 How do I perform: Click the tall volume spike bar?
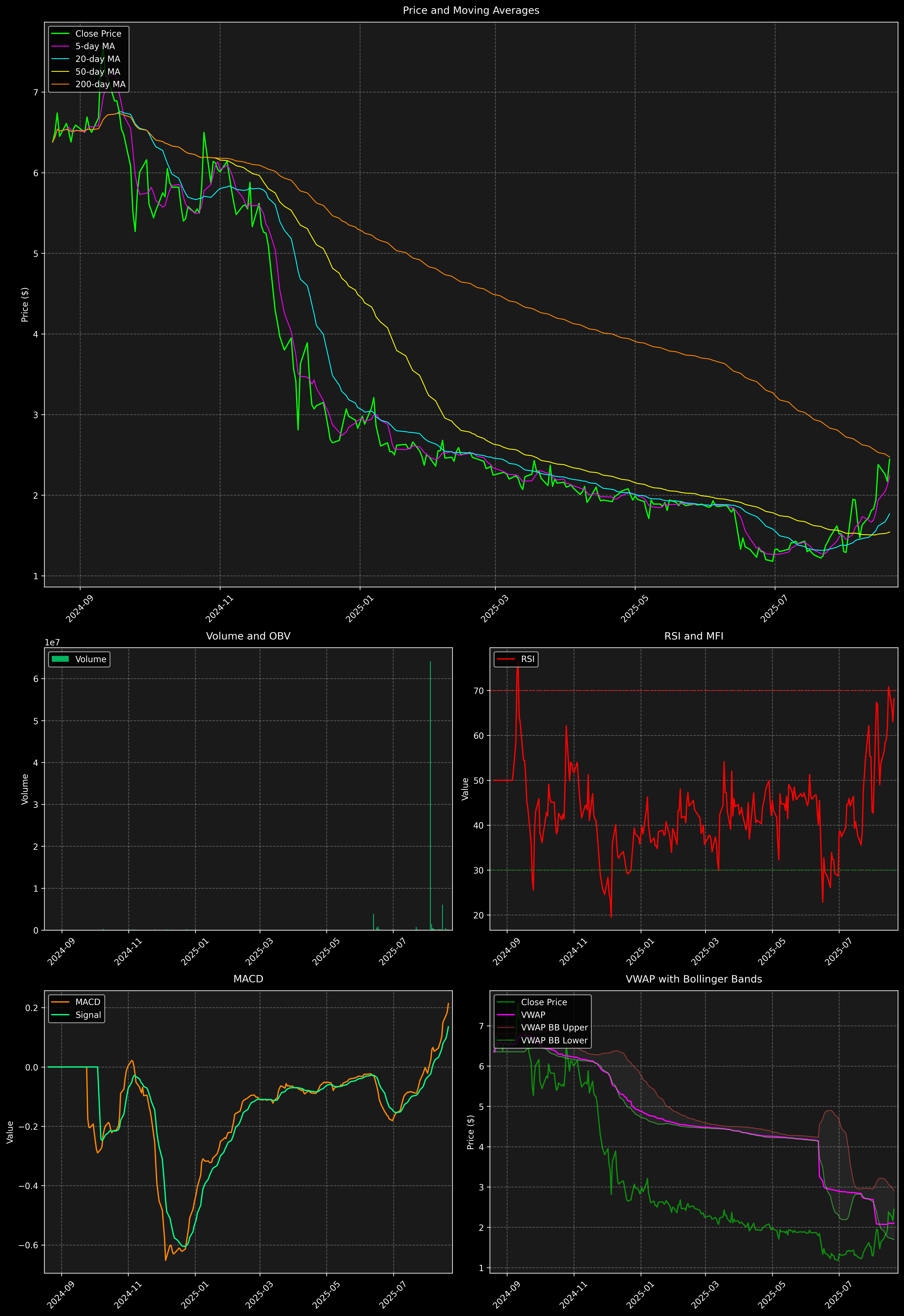pos(431,793)
